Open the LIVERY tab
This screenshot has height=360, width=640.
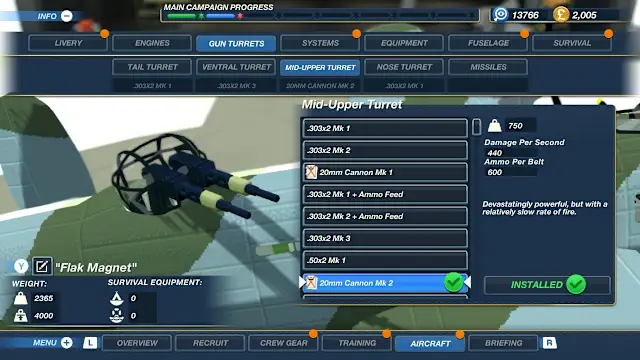[68, 43]
